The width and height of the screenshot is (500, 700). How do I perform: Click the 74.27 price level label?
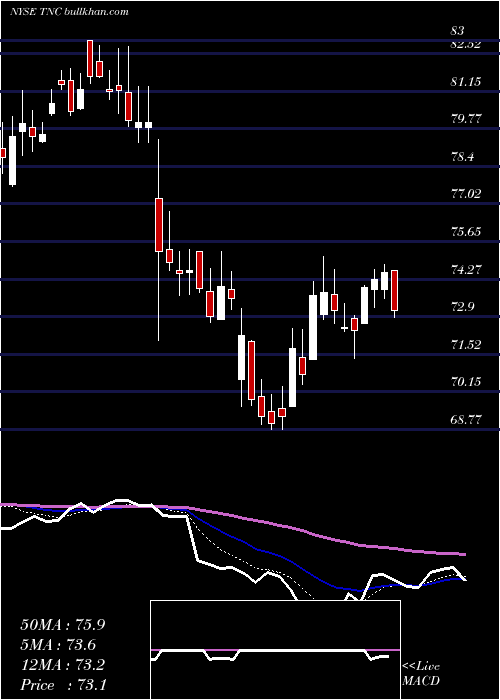[465, 270]
